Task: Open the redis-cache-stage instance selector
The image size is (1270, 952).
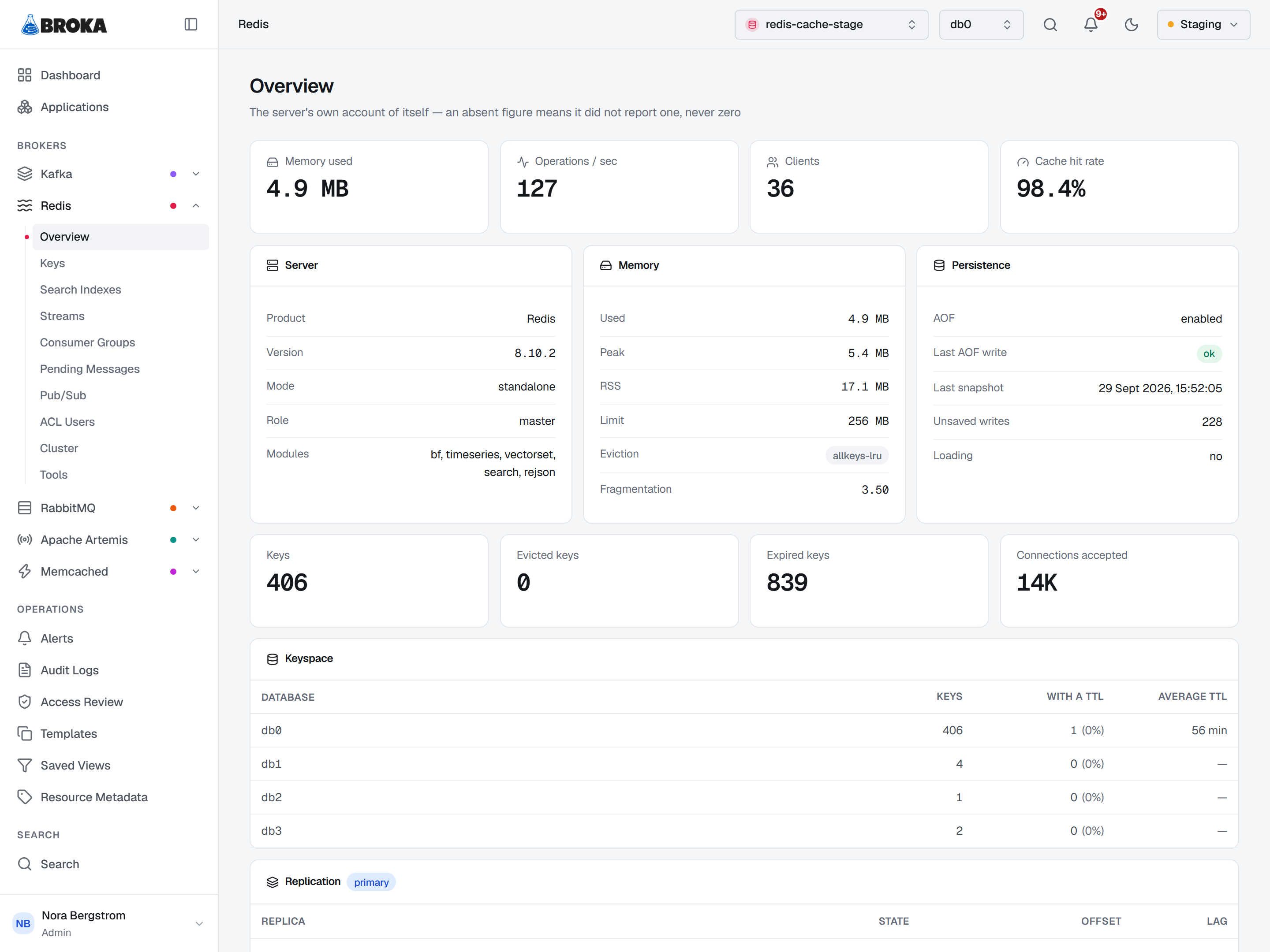Action: pos(831,25)
